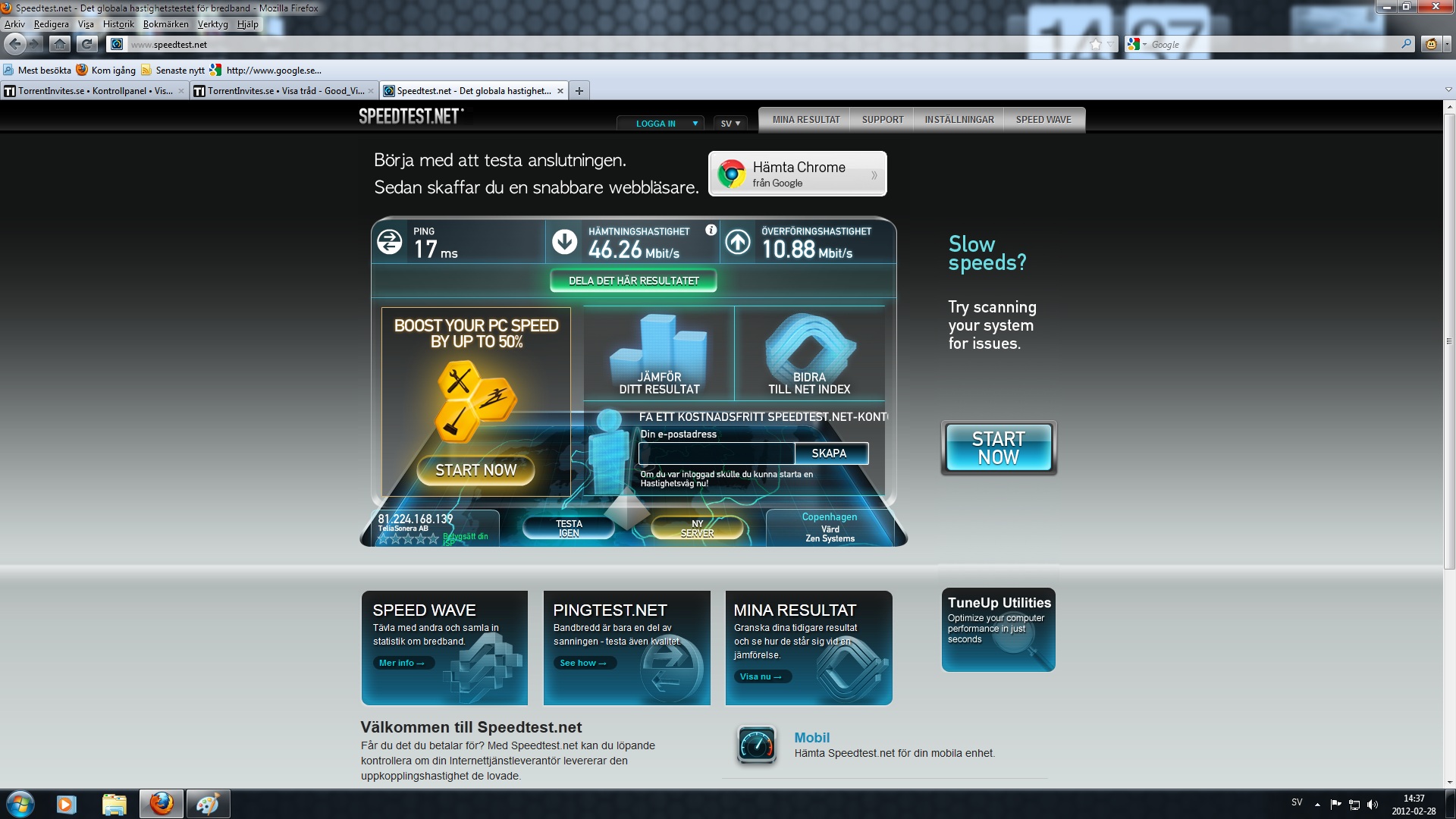Open the Firefox home page button
The image size is (1456, 819).
60,44
